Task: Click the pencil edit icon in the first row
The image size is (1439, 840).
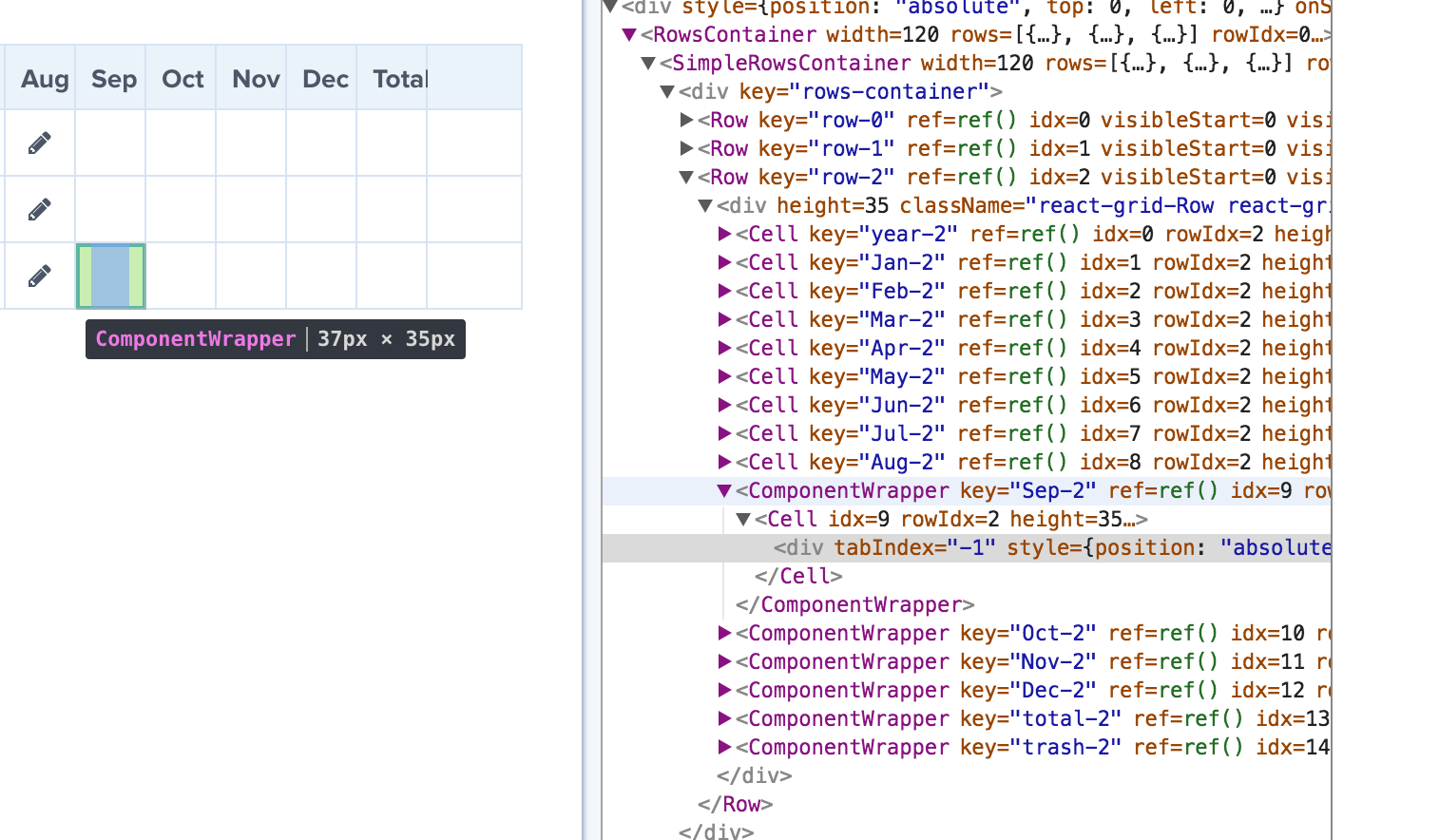Action: (x=38, y=143)
